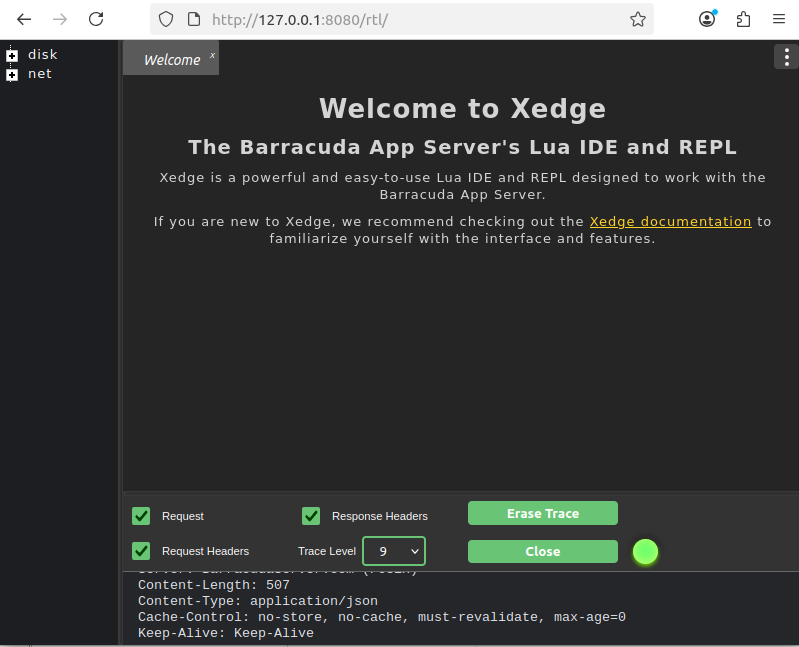Click the browser back arrow
The height and width of the screenshot is (647, 799).
(x=24, y=19)
